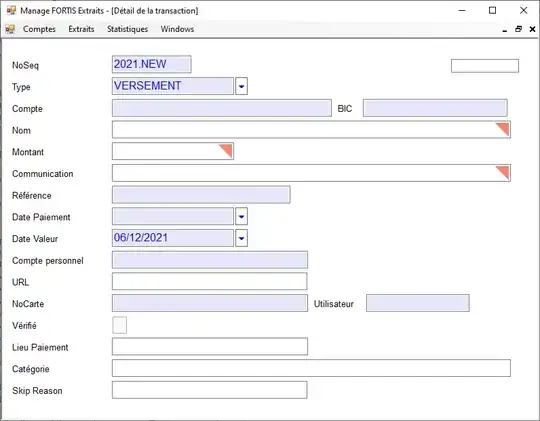Click the Vérifié label
Image resolution: width=540 pixels, height=421 pixels.
coord(24,326)
